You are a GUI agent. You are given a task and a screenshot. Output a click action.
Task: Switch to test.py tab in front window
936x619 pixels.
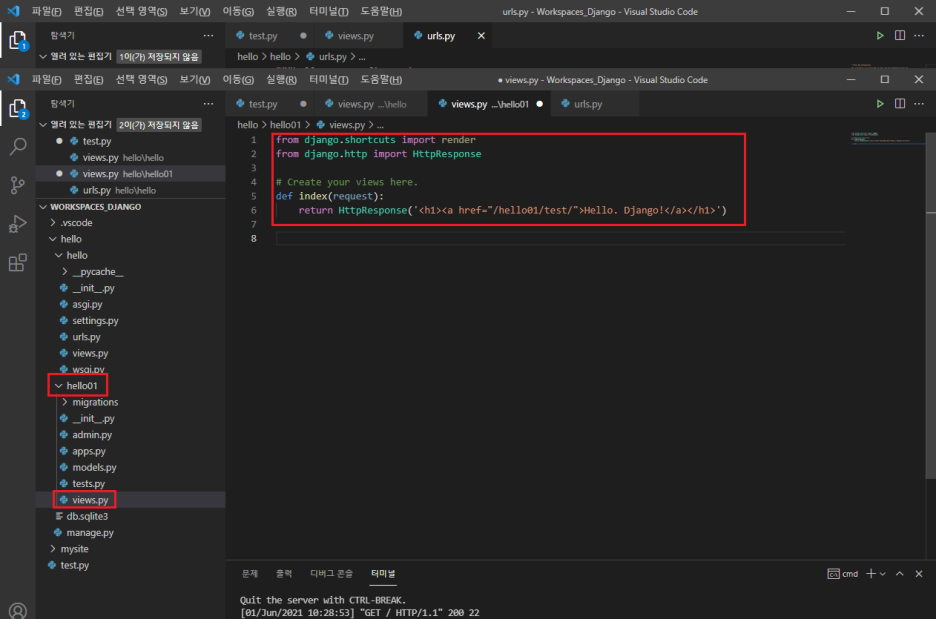pos(263,104)
